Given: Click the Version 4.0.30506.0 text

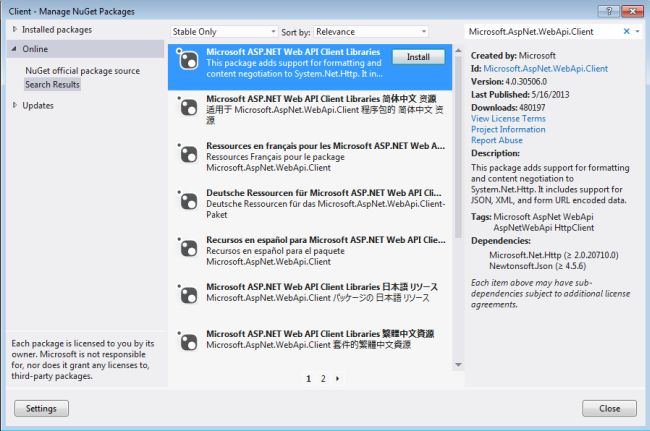Looking at the screenshot, I should coord(509,81).
